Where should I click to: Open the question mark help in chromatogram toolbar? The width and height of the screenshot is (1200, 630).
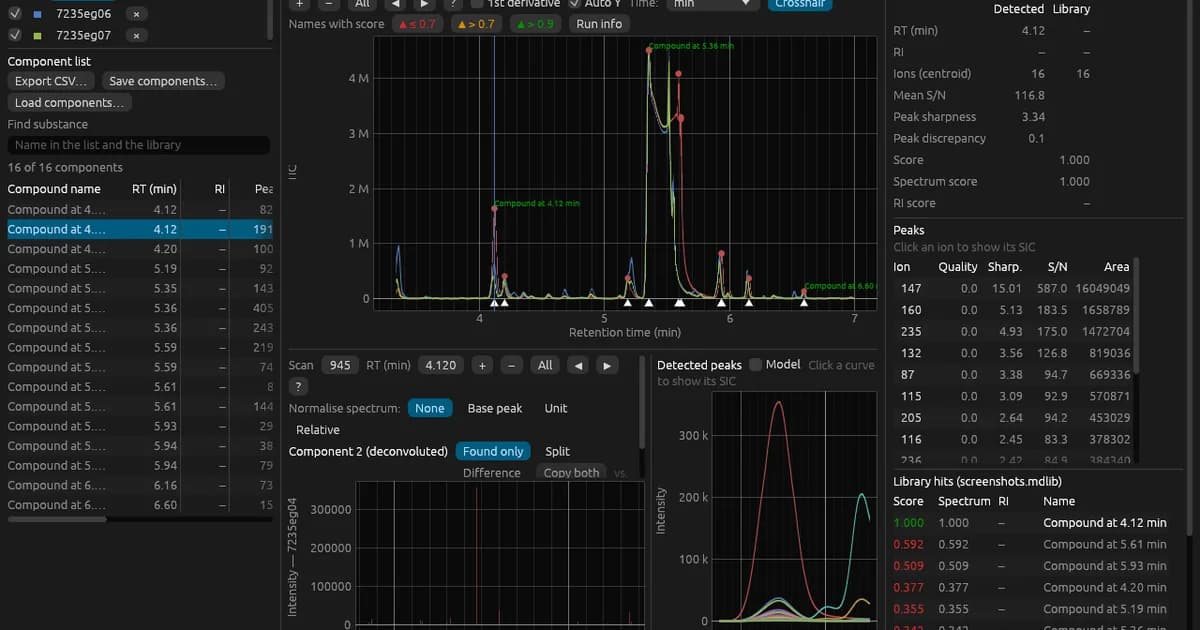(x=452, y=4)
